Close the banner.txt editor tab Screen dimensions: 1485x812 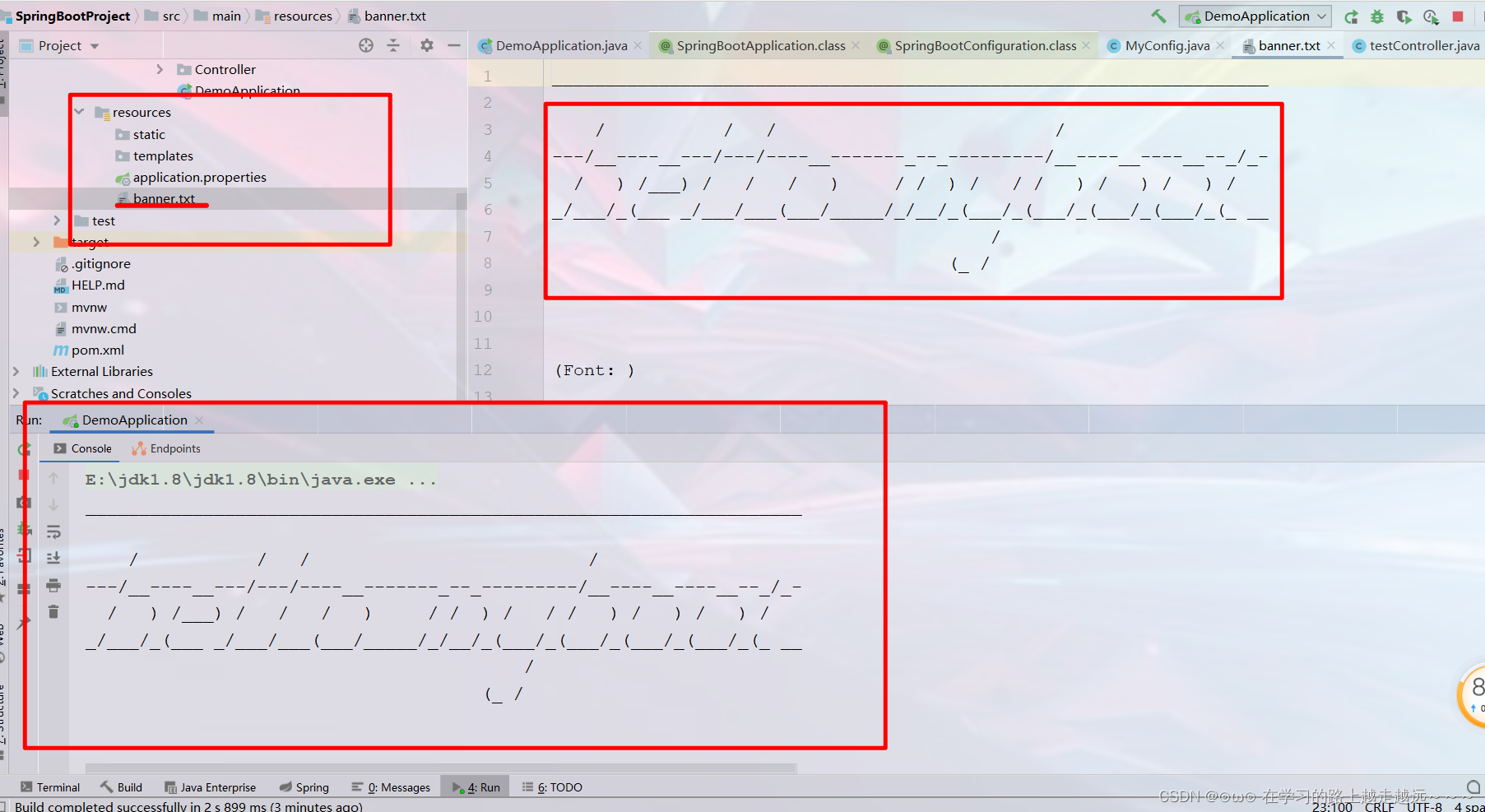(x=1331, y=46)
